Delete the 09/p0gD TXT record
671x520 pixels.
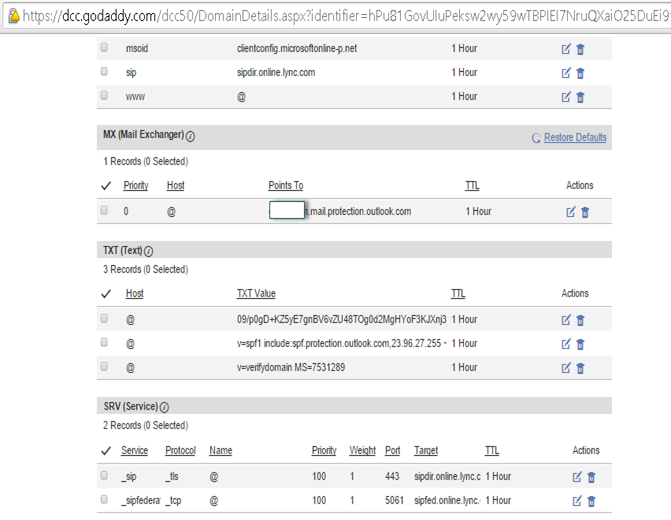click(580, 320)
